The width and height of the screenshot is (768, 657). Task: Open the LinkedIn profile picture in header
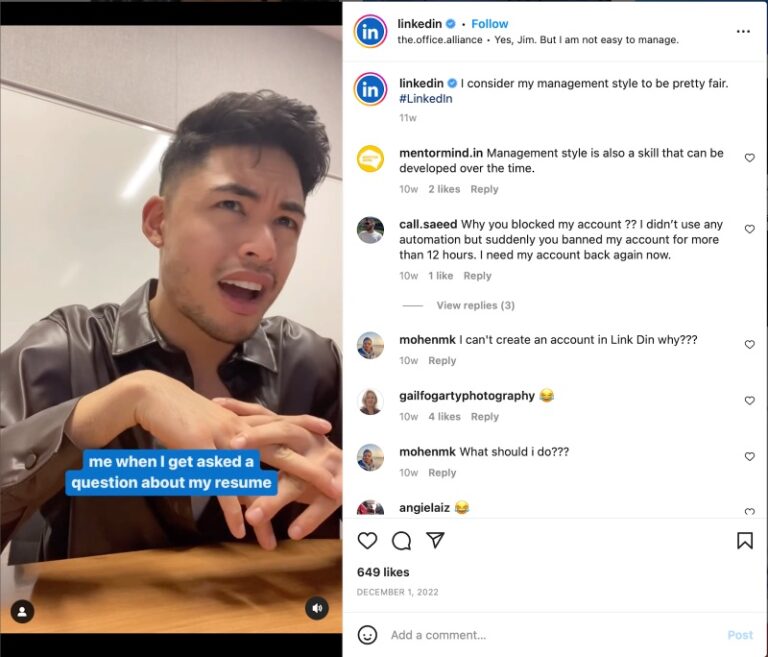[x=370, y=31]
